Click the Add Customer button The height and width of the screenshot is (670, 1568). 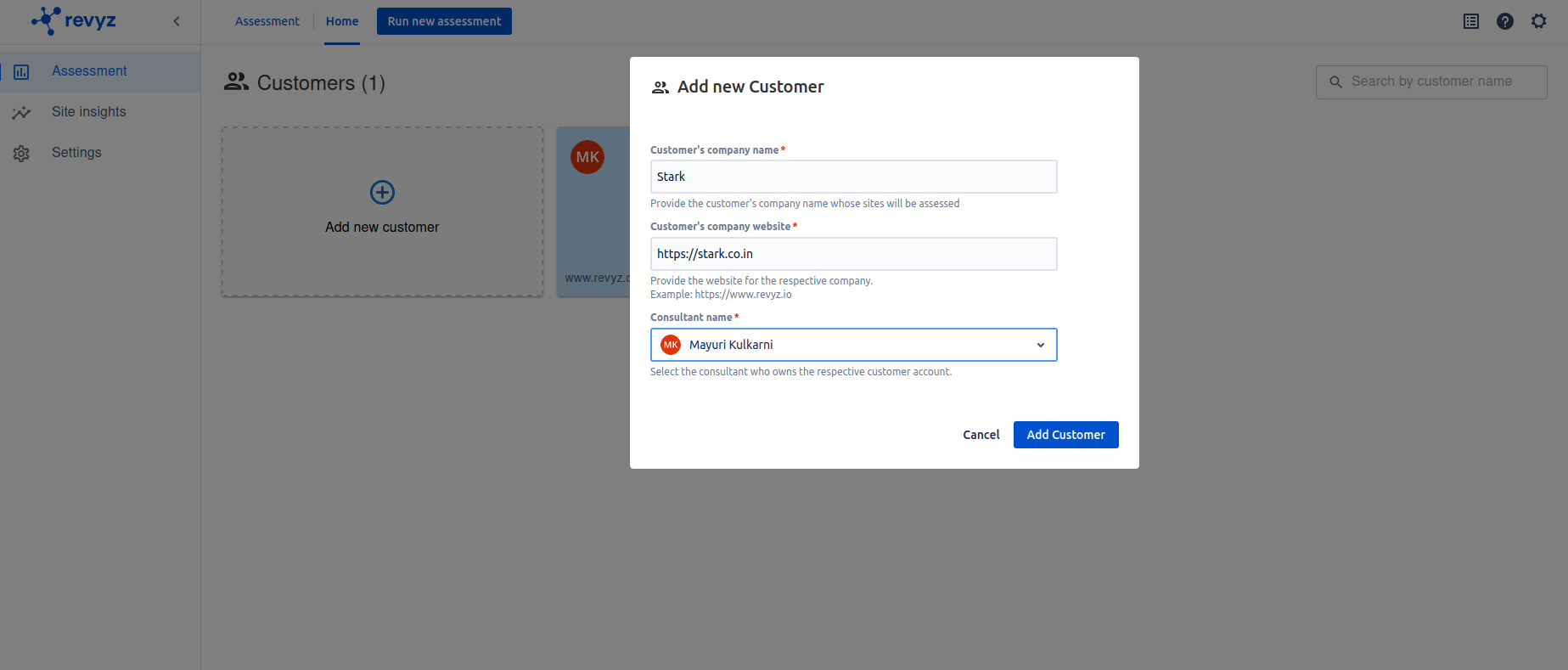[1066, 435]
